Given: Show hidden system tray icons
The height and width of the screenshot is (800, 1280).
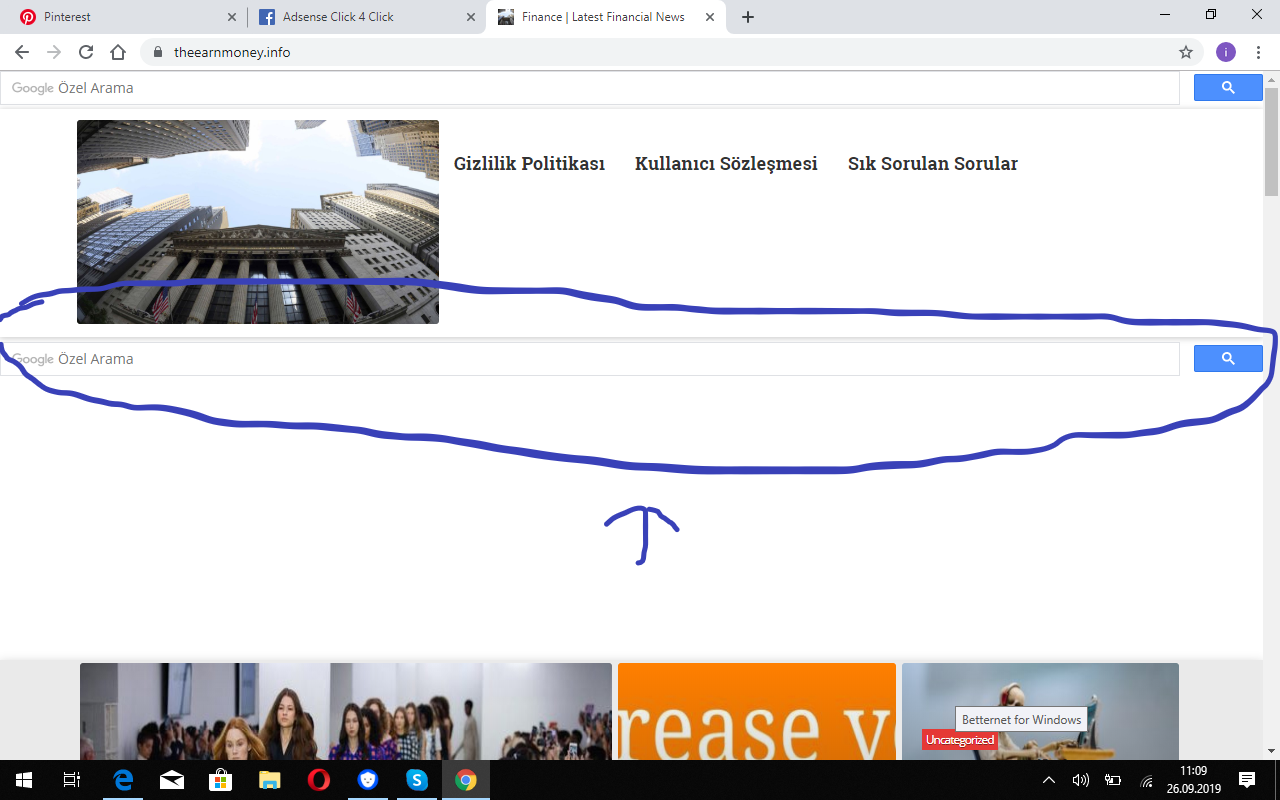Looking at the screenshot, I should click(1048, 780).
